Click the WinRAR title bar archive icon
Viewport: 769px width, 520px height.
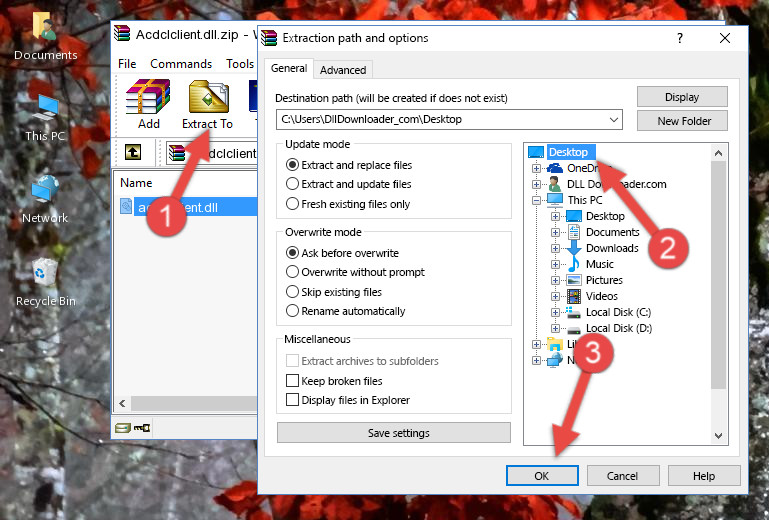point(122,34)
